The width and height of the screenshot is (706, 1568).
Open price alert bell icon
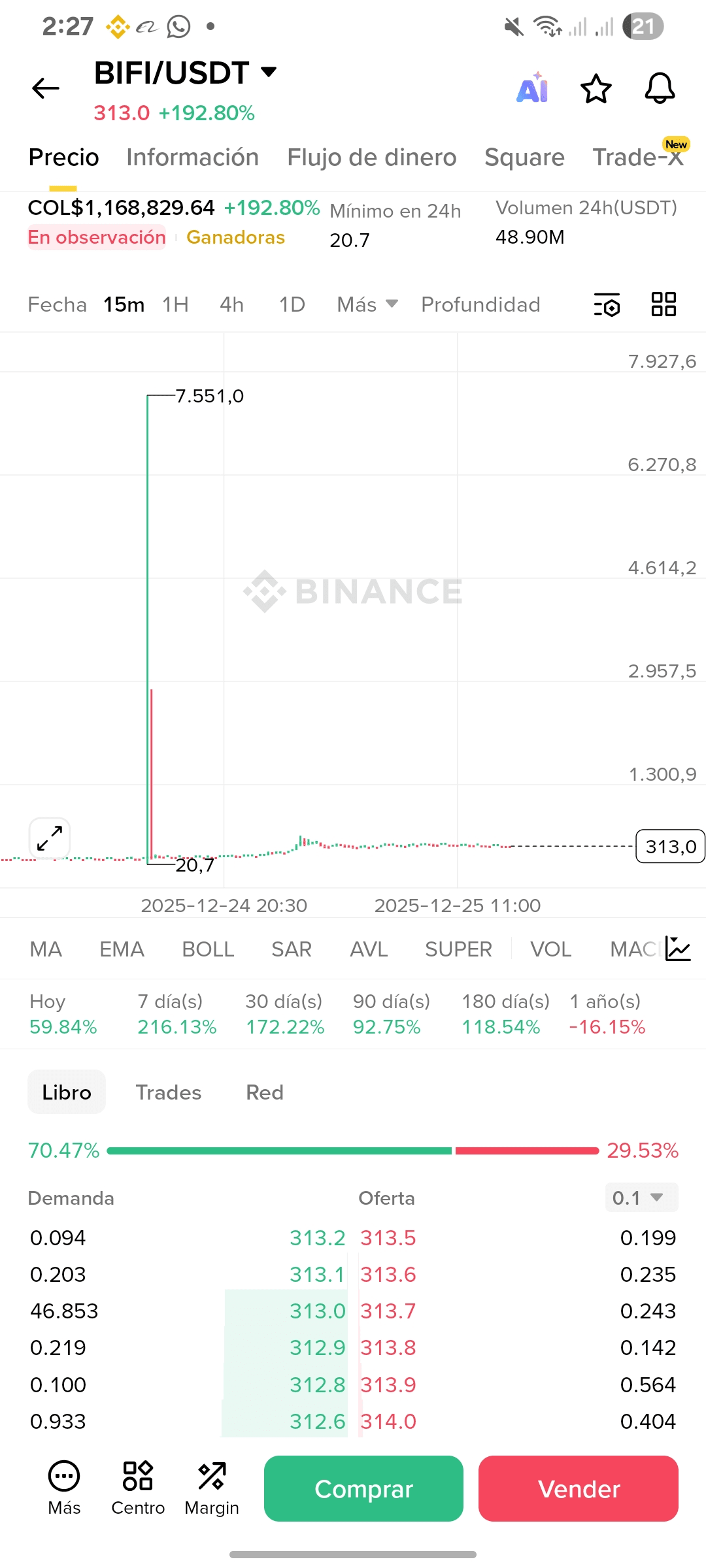coord(660,88)
